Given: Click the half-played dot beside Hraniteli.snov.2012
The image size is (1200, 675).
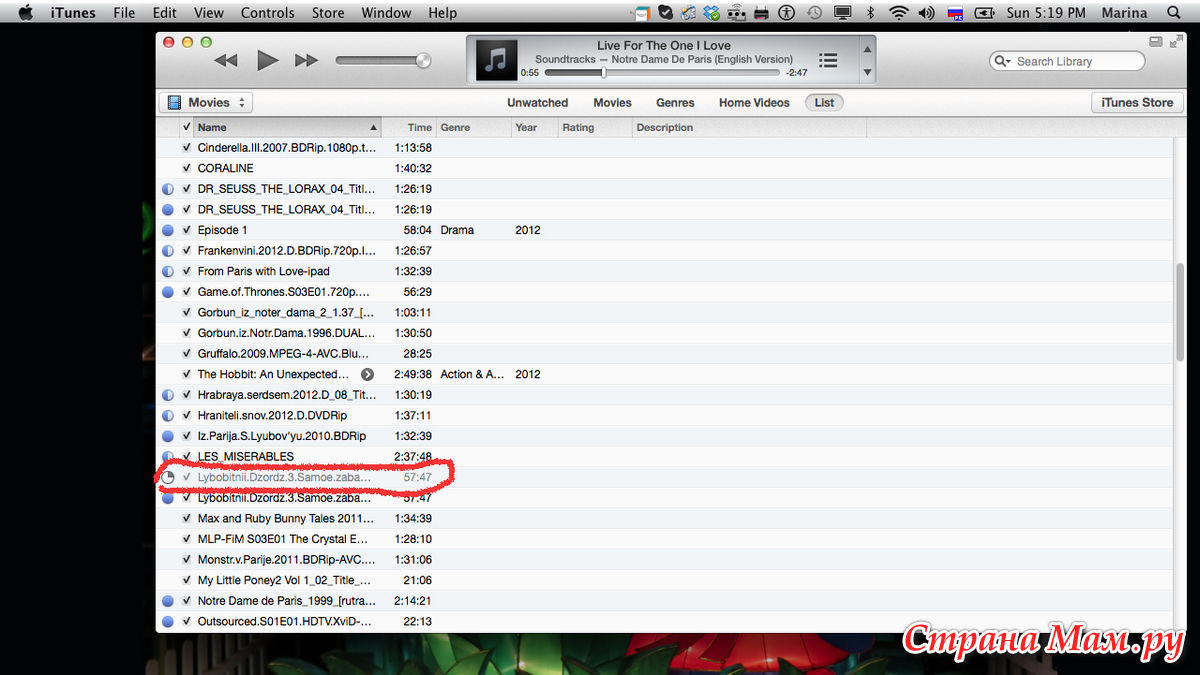Looking at the screenshot, I should tap(168, 415).
